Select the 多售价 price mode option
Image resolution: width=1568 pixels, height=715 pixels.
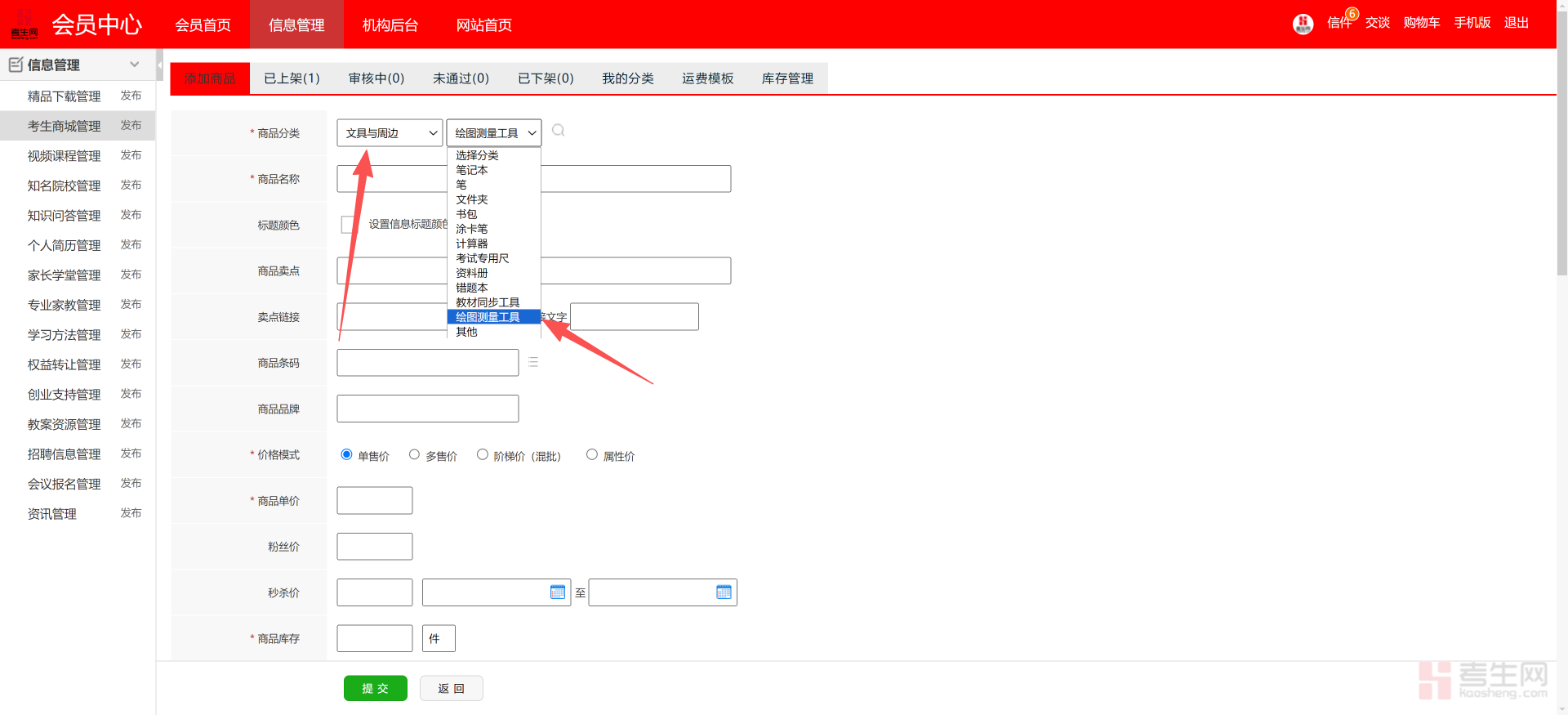point(414,454)
